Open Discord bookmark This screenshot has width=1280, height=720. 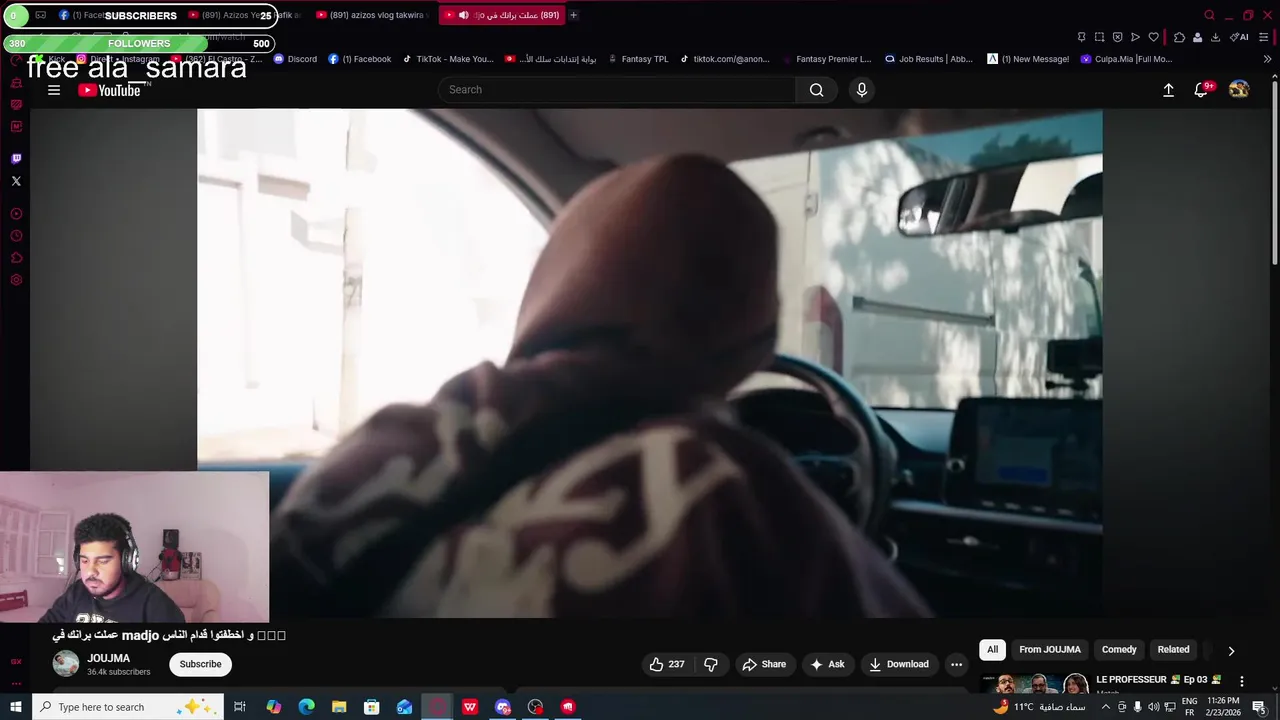click(x=295, y=59)
